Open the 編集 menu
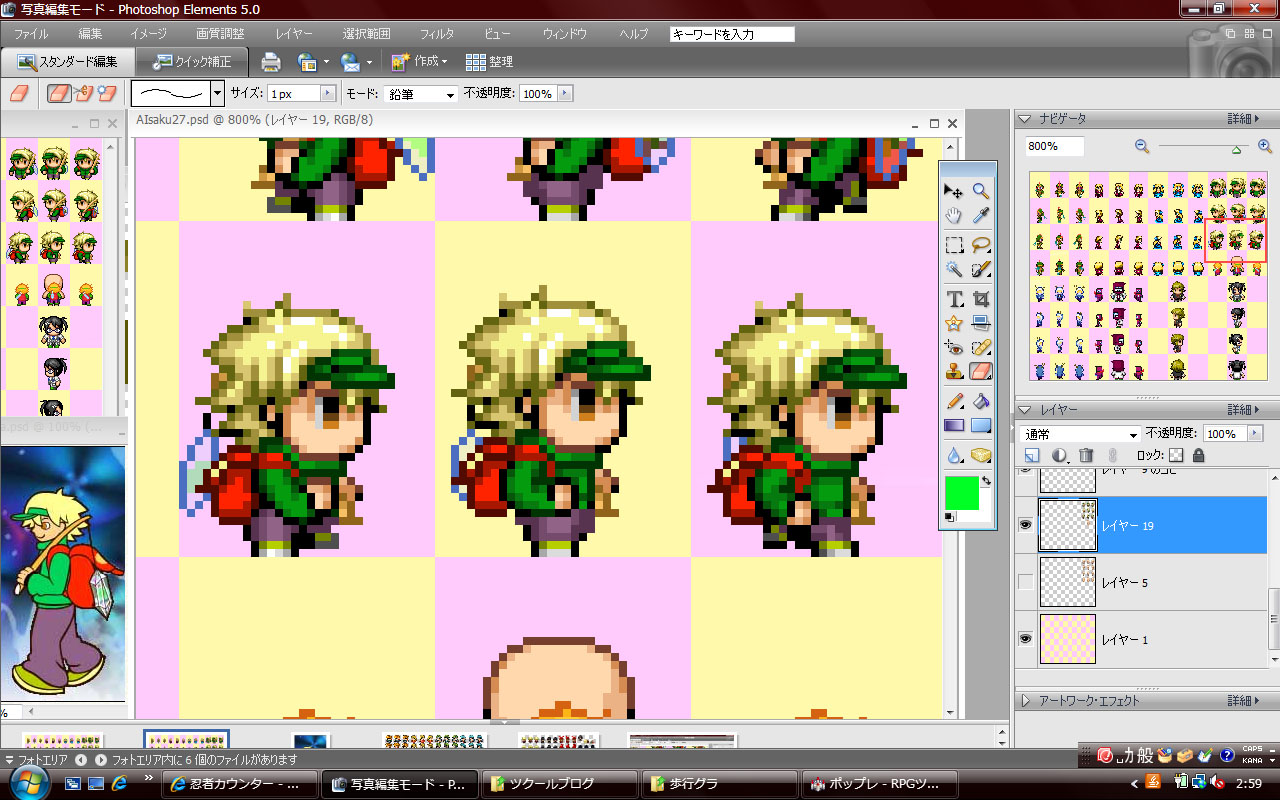Screen dimensions: 1280x800 click(x=90, y=34)
